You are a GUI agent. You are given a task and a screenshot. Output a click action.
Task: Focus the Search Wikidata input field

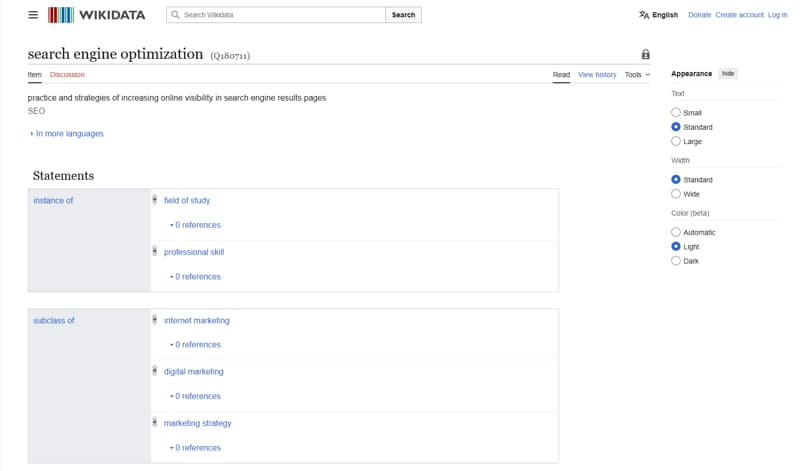[x=276, y=15]
